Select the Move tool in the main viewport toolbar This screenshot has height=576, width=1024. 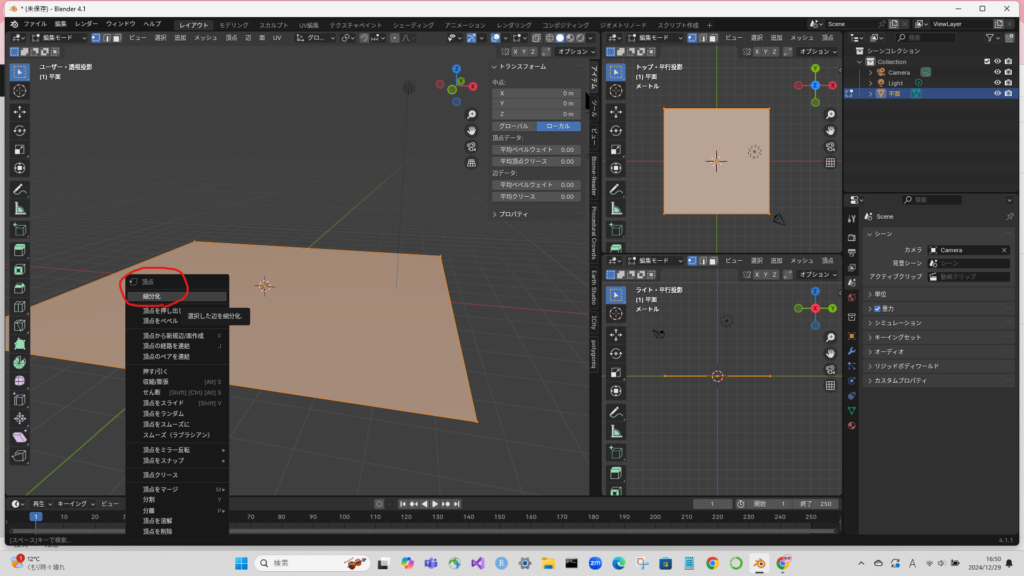(20, 111)
